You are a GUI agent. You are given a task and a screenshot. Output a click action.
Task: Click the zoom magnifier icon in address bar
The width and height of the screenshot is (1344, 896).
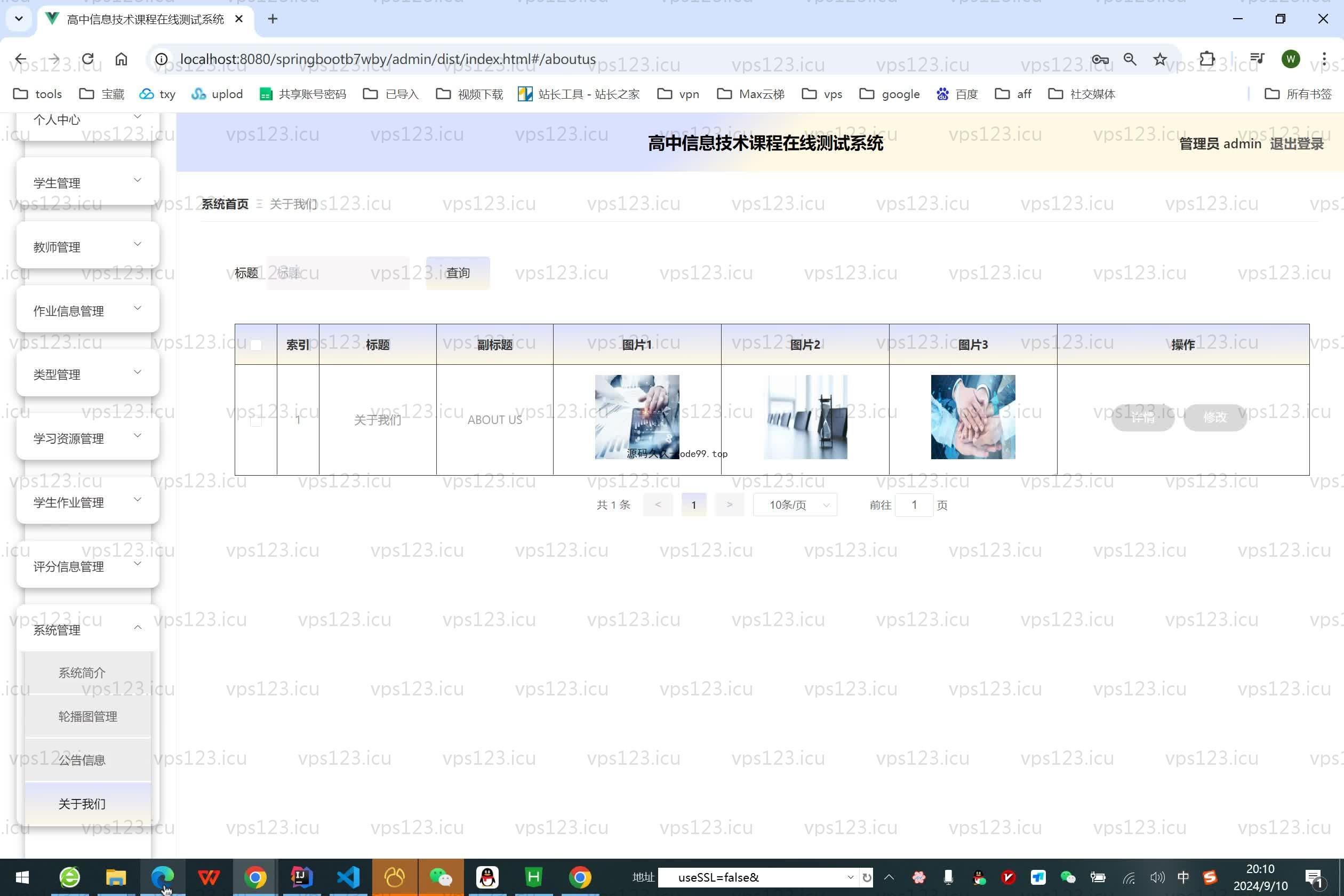pyautogui.click(x=1130, y=59)
